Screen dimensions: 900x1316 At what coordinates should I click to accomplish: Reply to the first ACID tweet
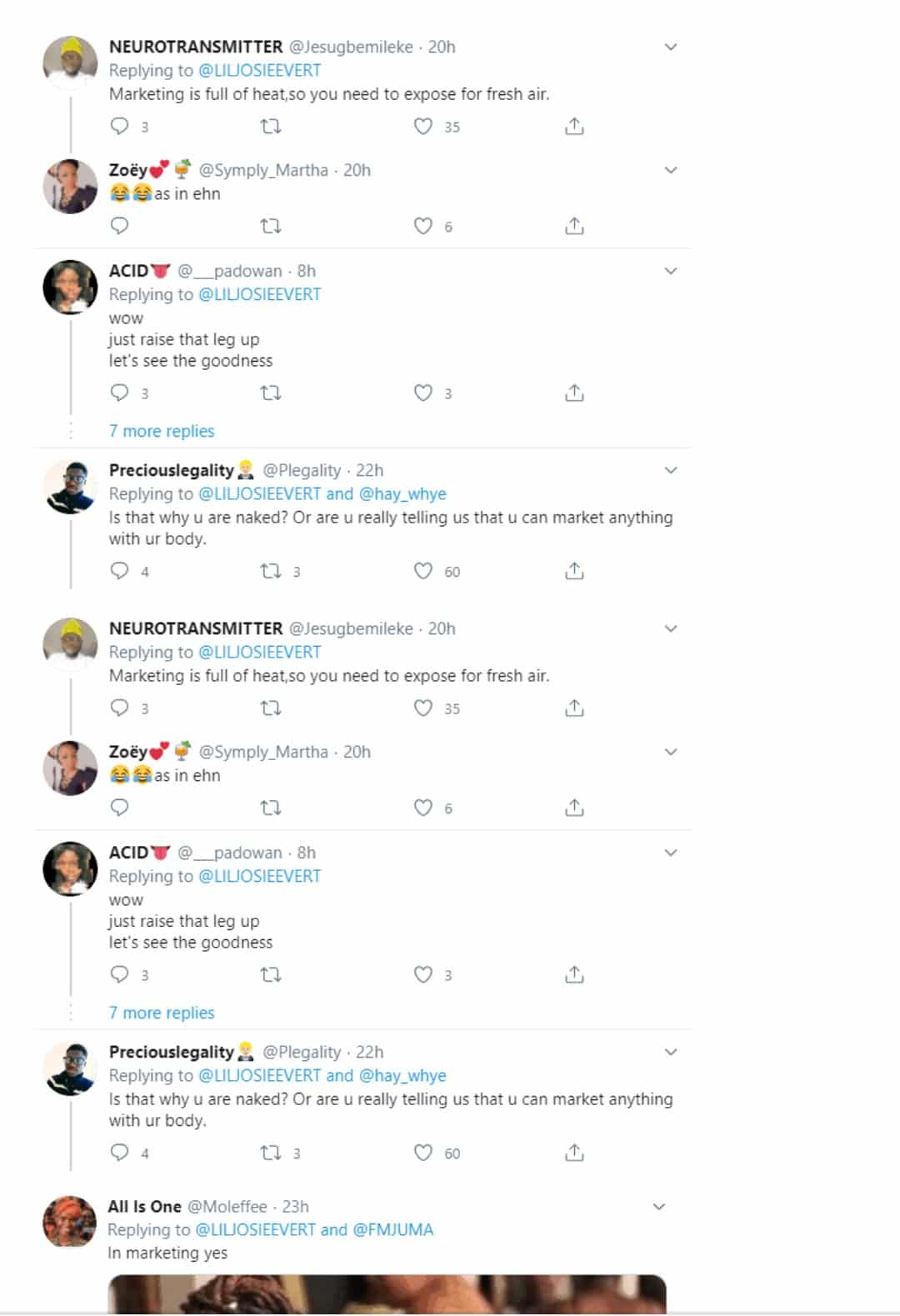pos(120,393)
